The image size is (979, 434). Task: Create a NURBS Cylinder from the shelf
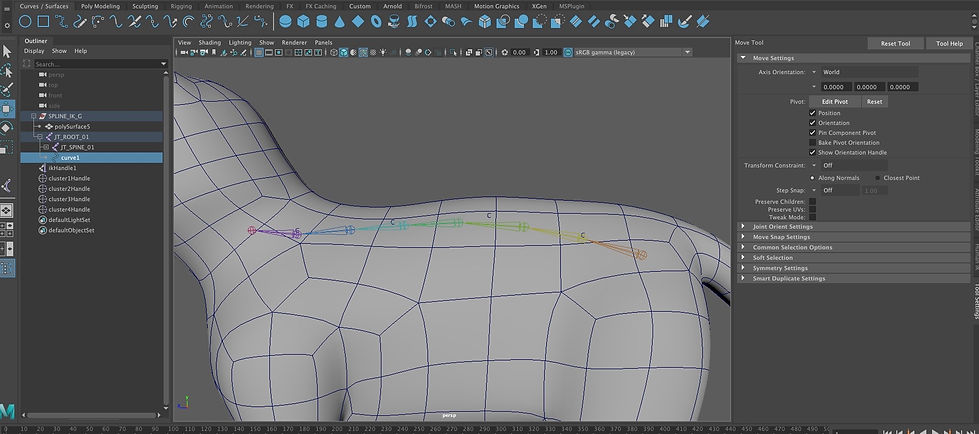click(322, 21)
